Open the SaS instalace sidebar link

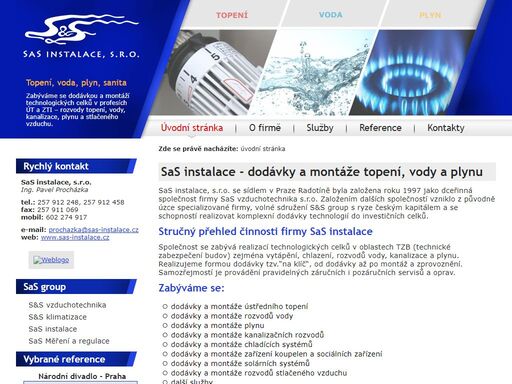(53, 329)
